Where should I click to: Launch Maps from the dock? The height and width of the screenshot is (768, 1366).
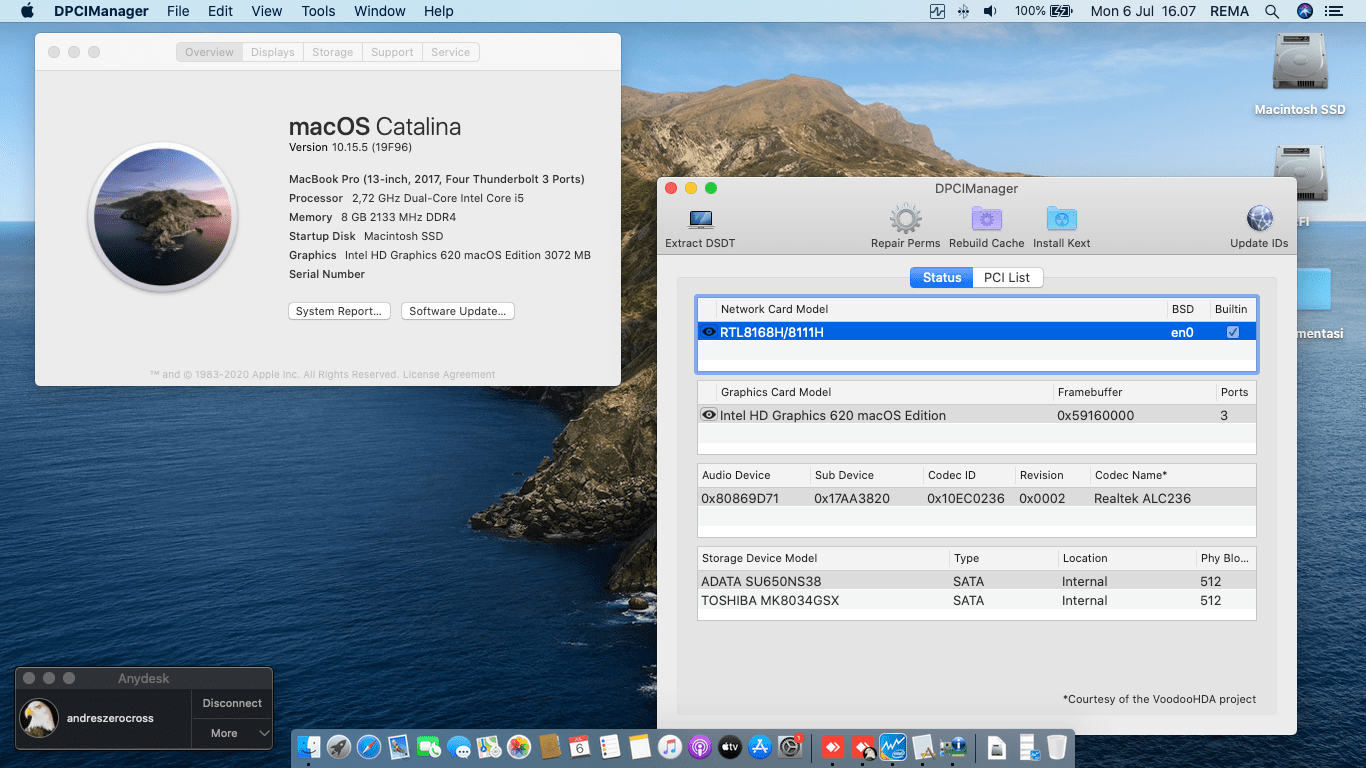click(x=489, y=746)
